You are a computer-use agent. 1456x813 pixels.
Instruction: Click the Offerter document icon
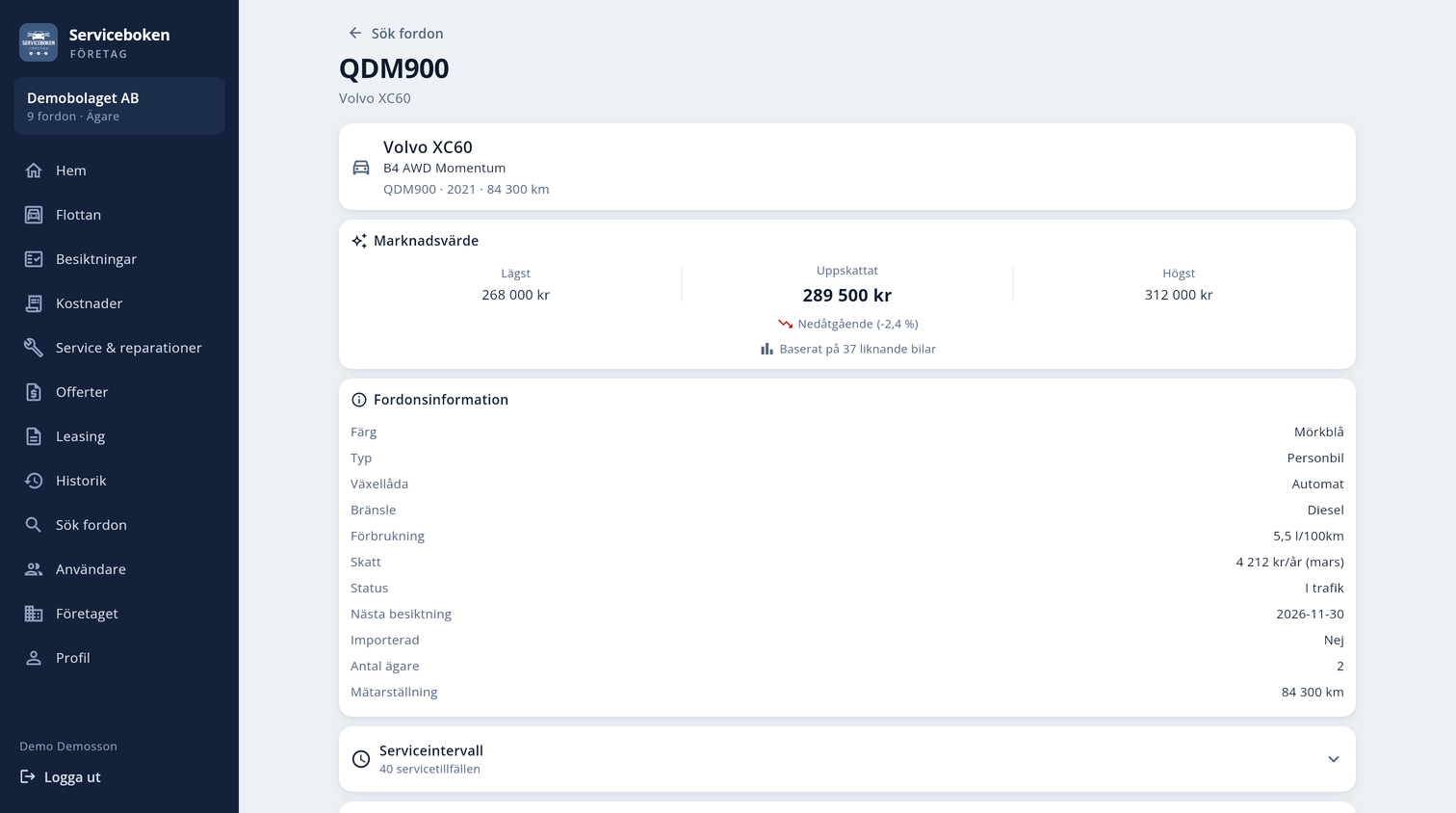point(34,392)
